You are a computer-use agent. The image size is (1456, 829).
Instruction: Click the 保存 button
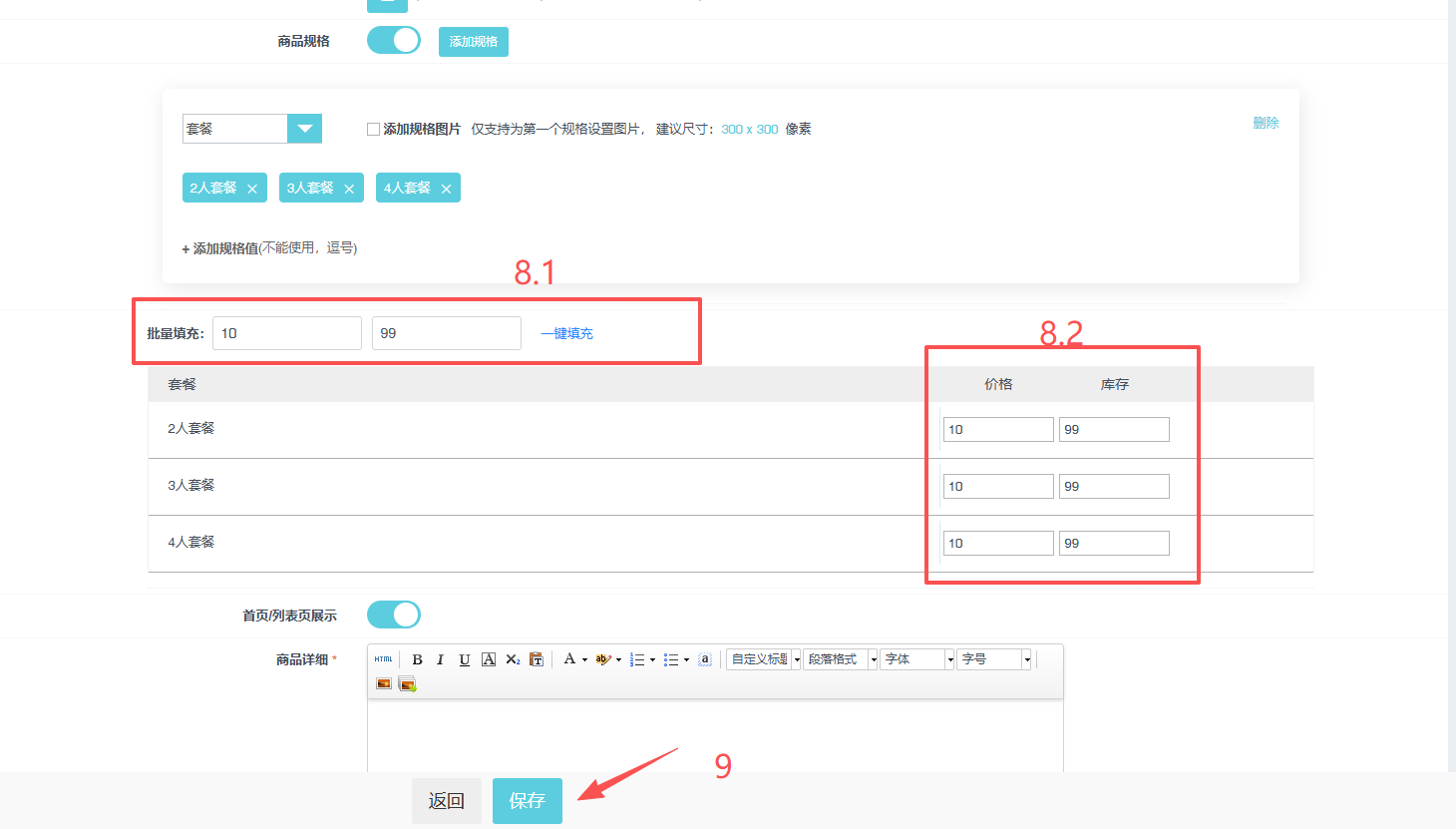click(527, 800)
